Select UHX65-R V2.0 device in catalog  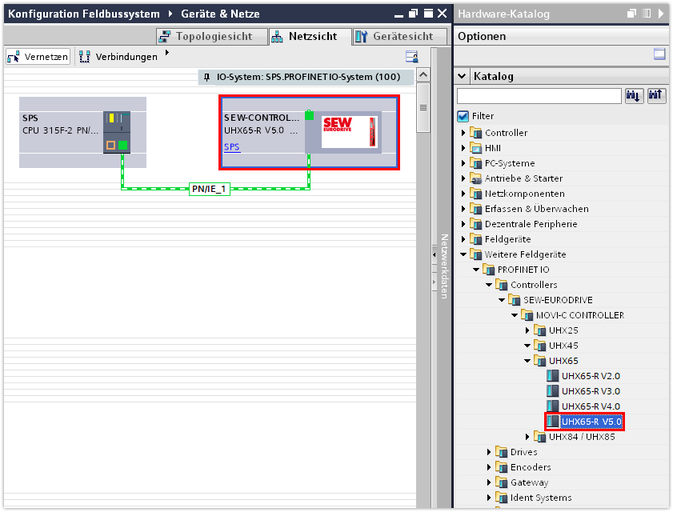(x=590, y=376)
